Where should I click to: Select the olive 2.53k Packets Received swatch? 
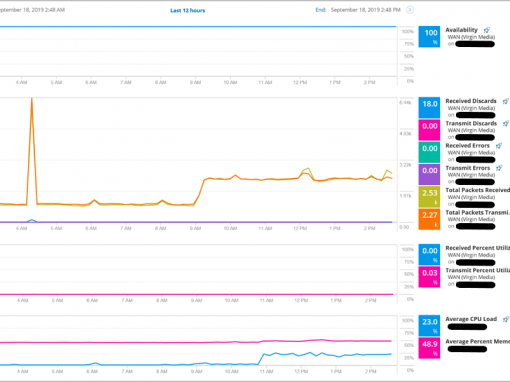(x=429, y=197)
